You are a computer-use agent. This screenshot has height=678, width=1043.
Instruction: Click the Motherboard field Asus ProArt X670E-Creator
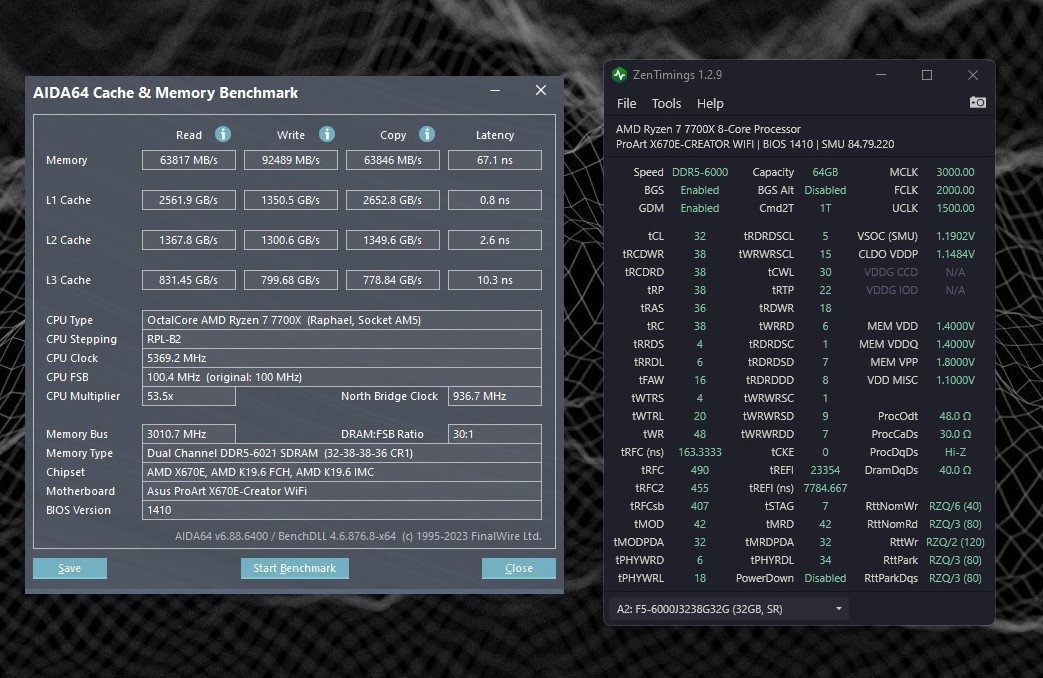click(x=342, y=491)
